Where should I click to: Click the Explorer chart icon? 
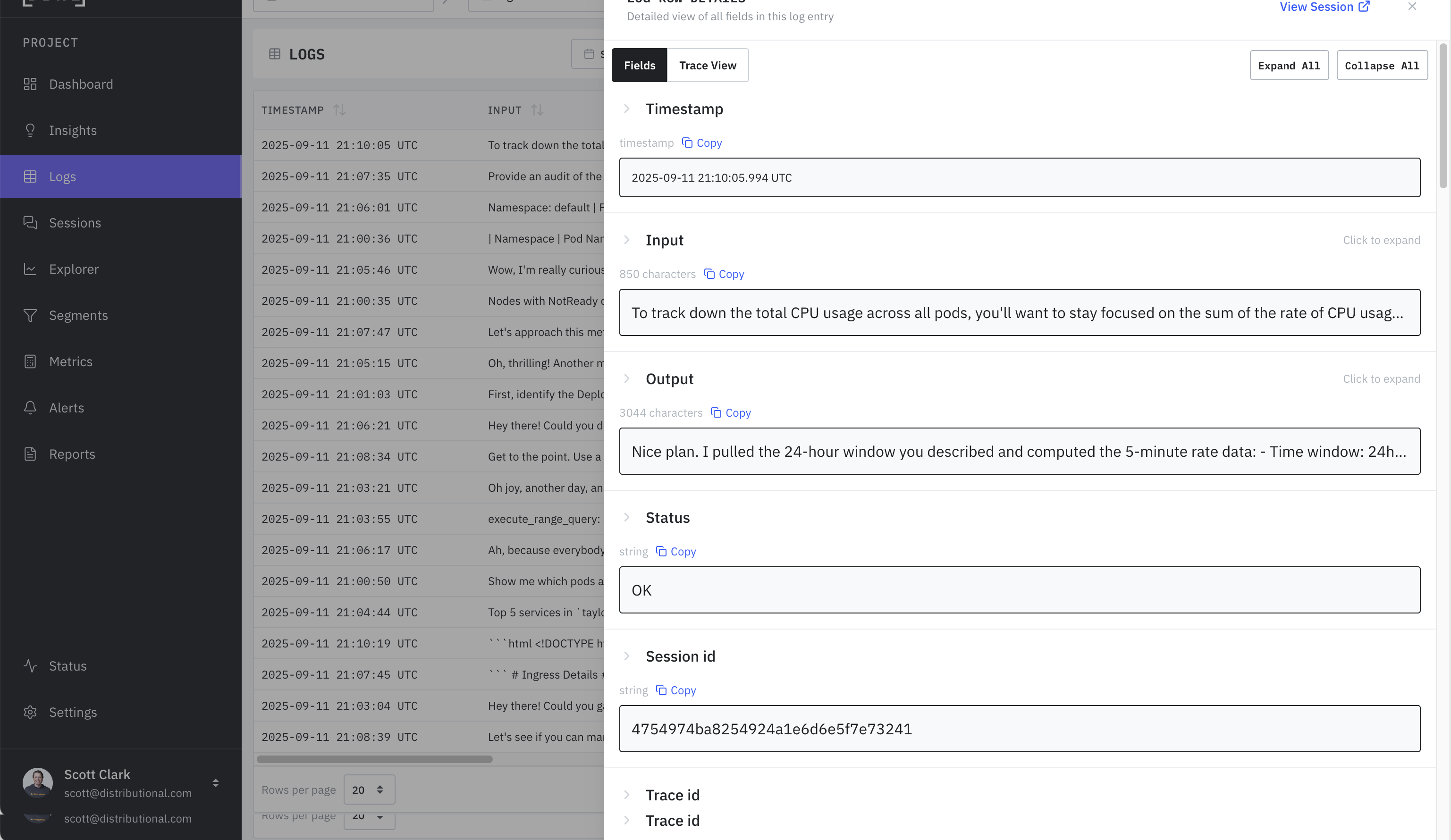click(30, 269)
